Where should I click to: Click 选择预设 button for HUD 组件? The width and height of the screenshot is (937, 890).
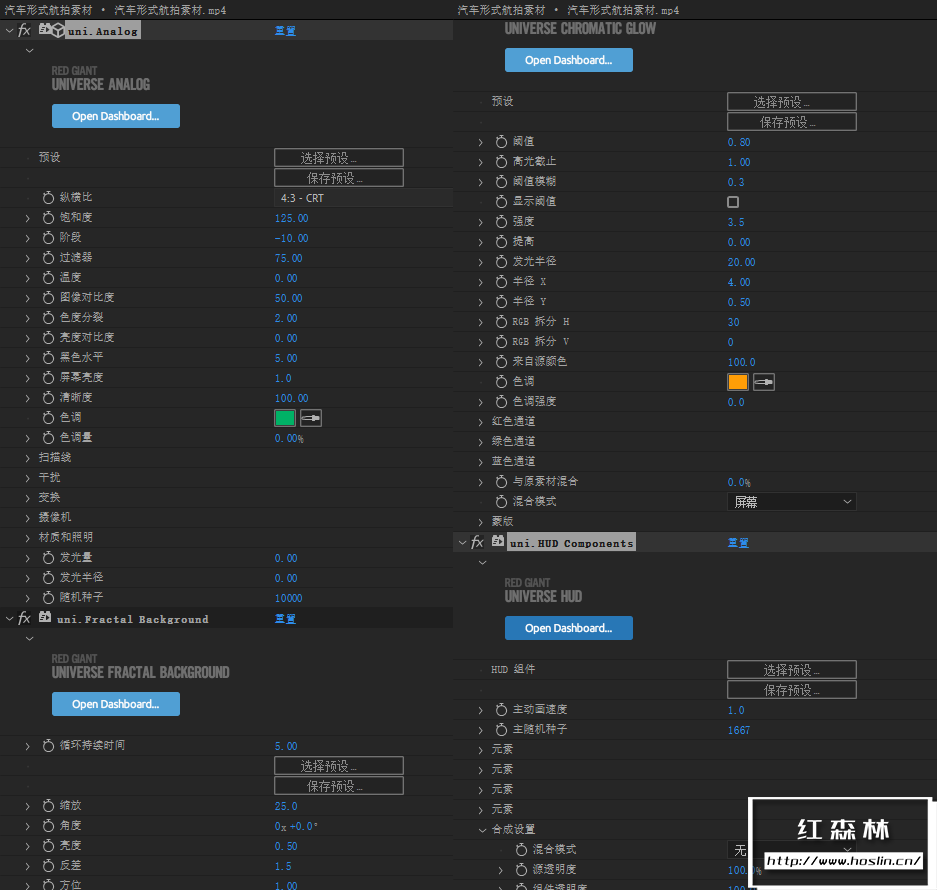[x=792, y=669]
